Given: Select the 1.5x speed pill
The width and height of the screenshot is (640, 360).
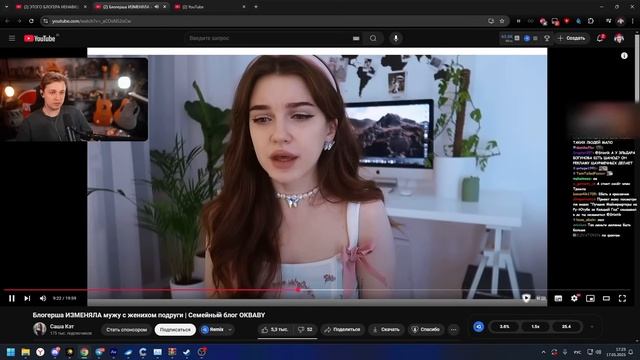Looking at the screenshot, I should pos(535,327).
